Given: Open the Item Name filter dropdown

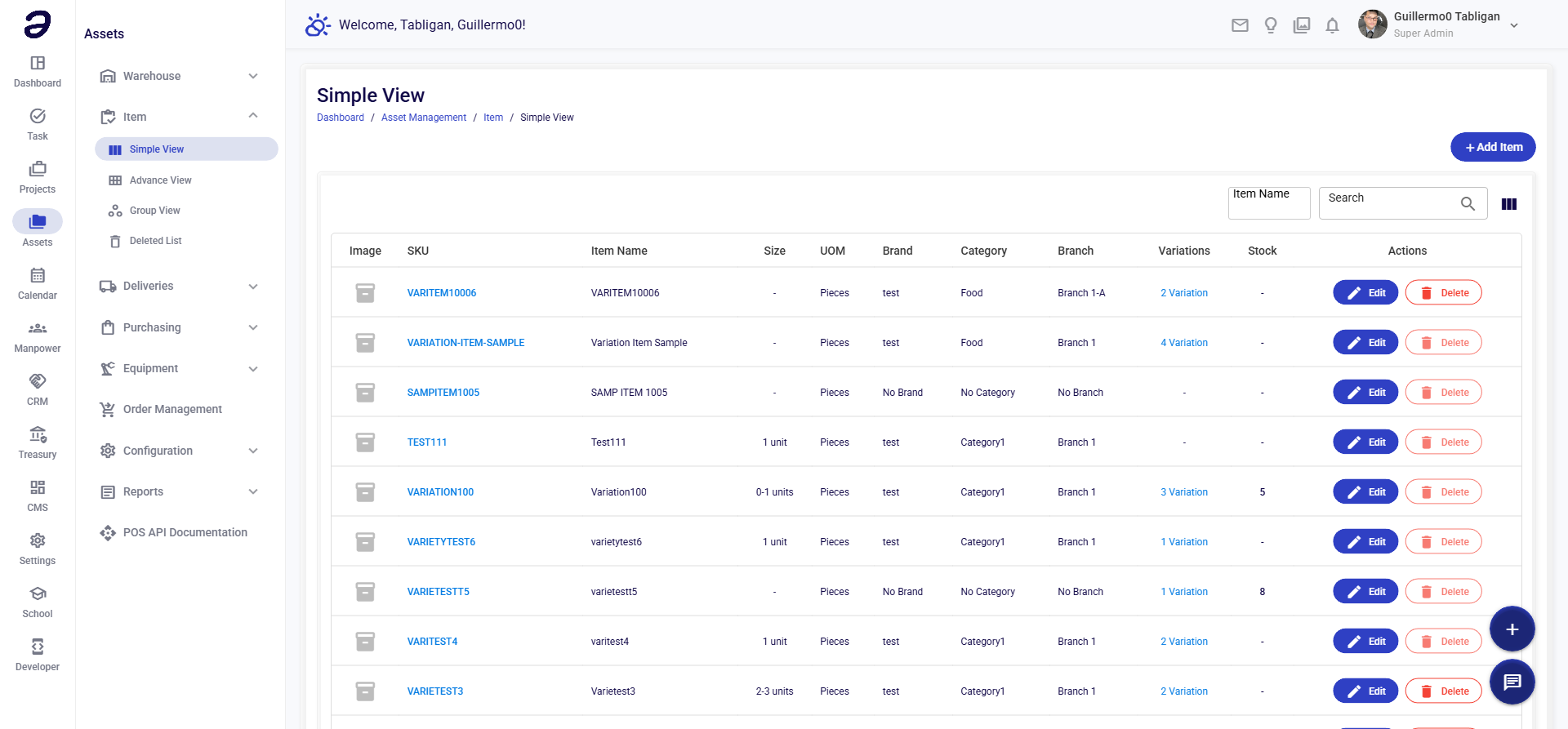Looking at the screenshot, I should (1268, 203).
